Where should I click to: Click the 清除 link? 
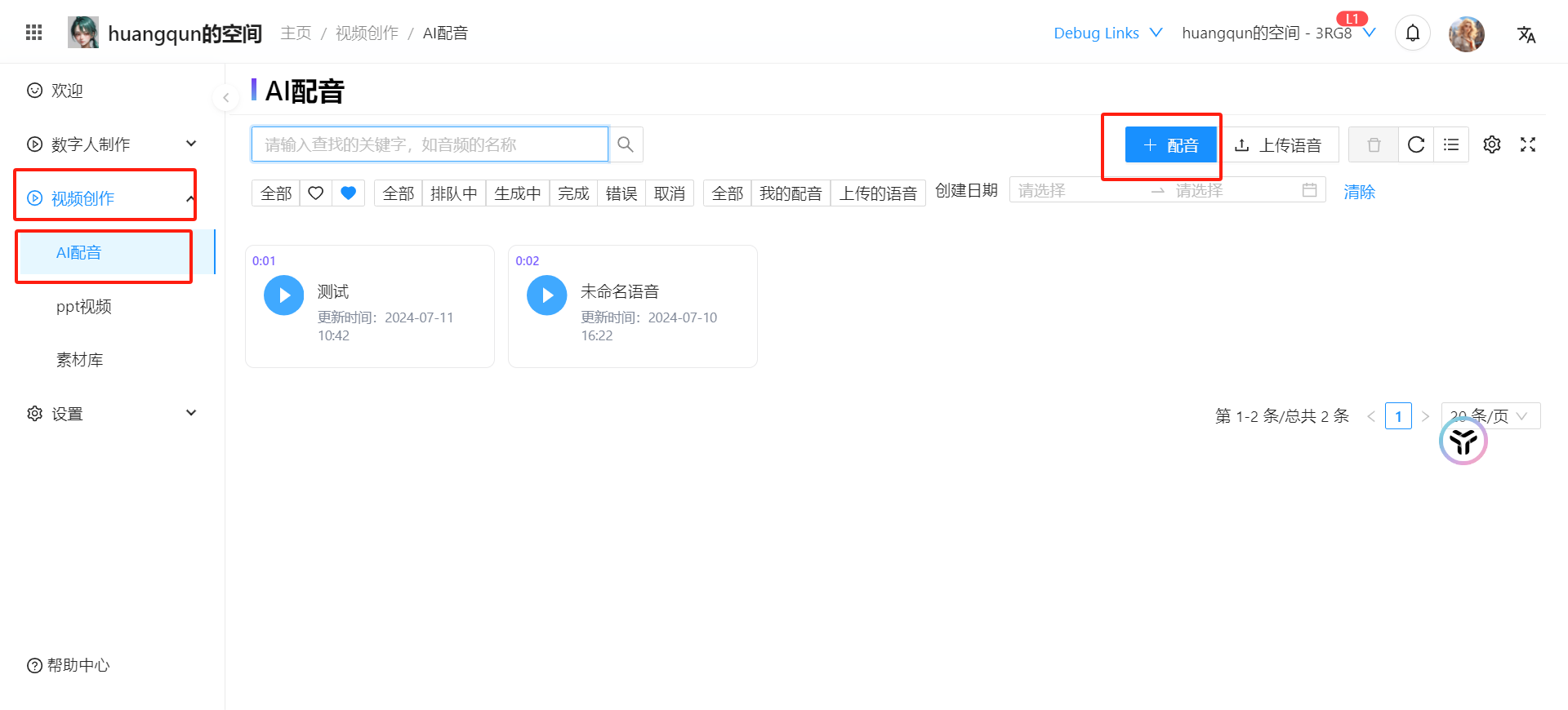pos(1360,192)
